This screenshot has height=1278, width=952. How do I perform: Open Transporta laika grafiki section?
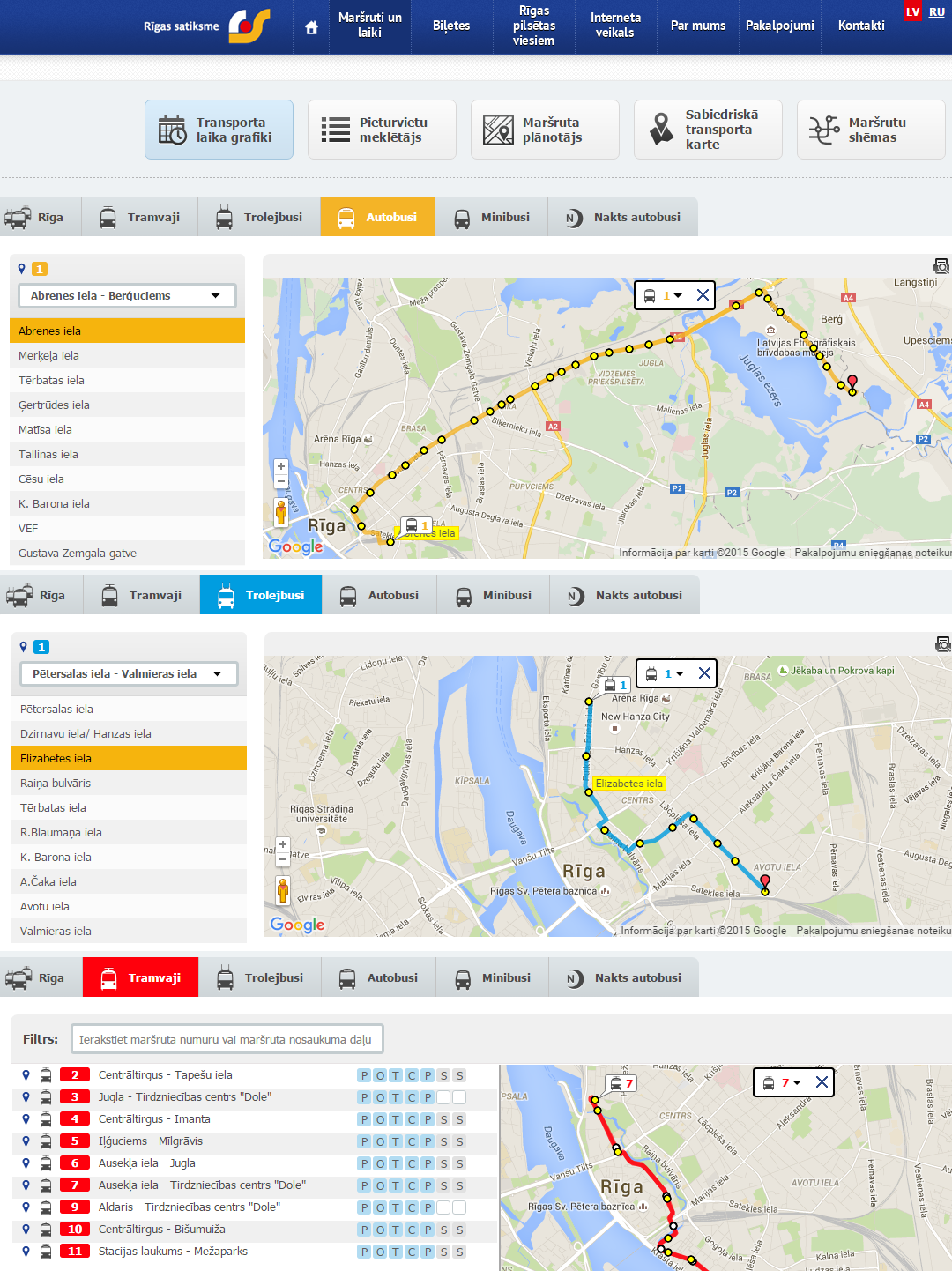tap(219, 130)
